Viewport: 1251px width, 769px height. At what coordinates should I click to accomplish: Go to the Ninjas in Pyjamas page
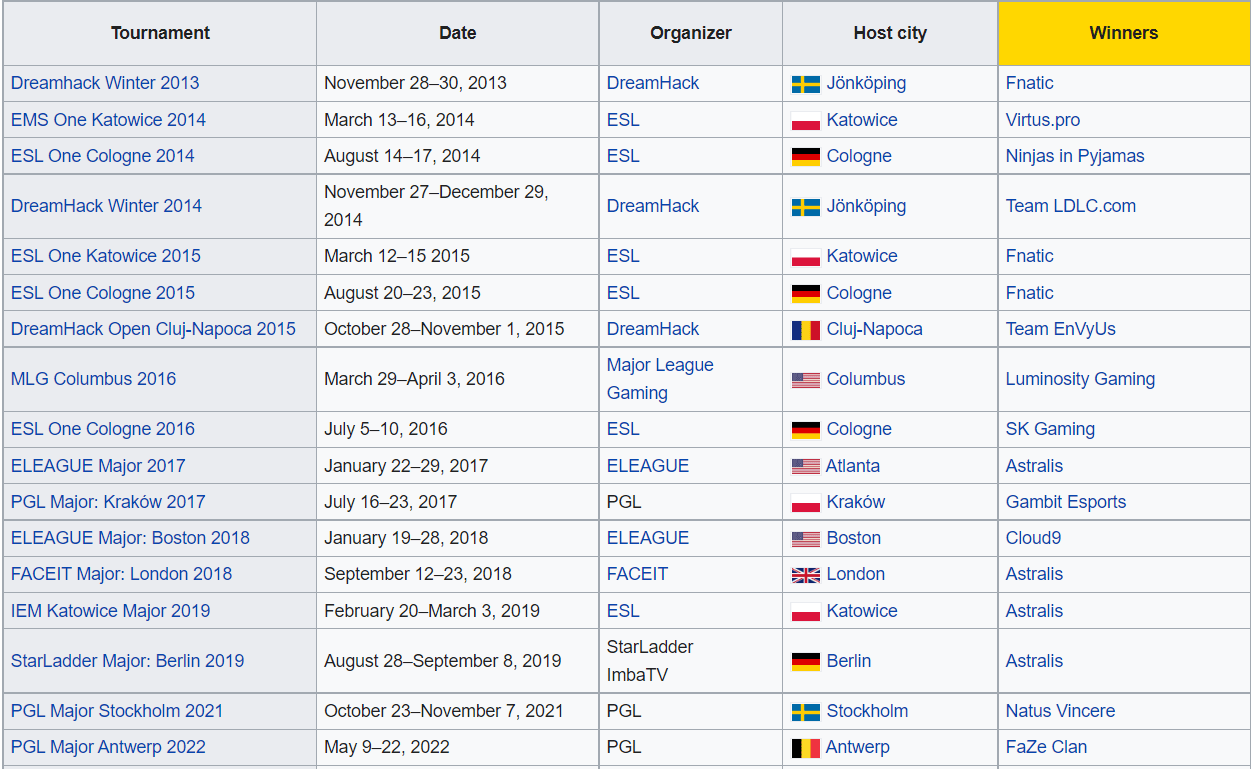pos(1075,156)
